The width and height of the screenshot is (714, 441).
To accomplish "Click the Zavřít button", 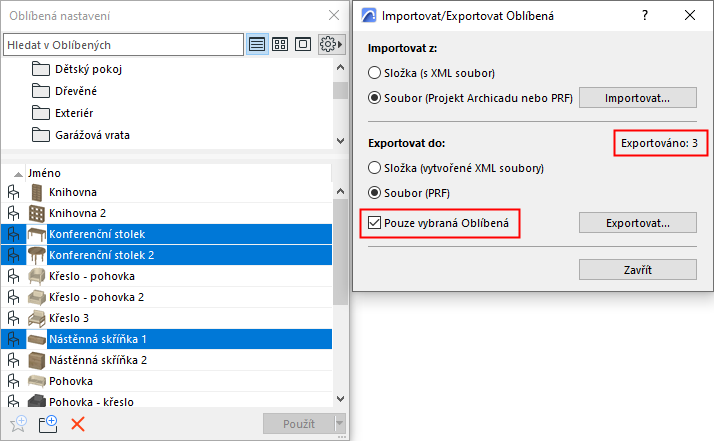I will (637, 270).
